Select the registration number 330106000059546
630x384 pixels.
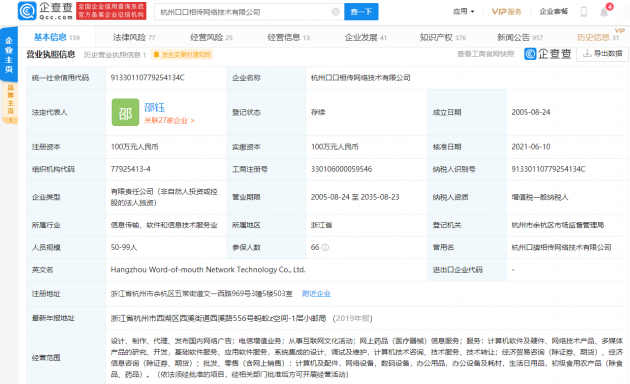point(342,169)
